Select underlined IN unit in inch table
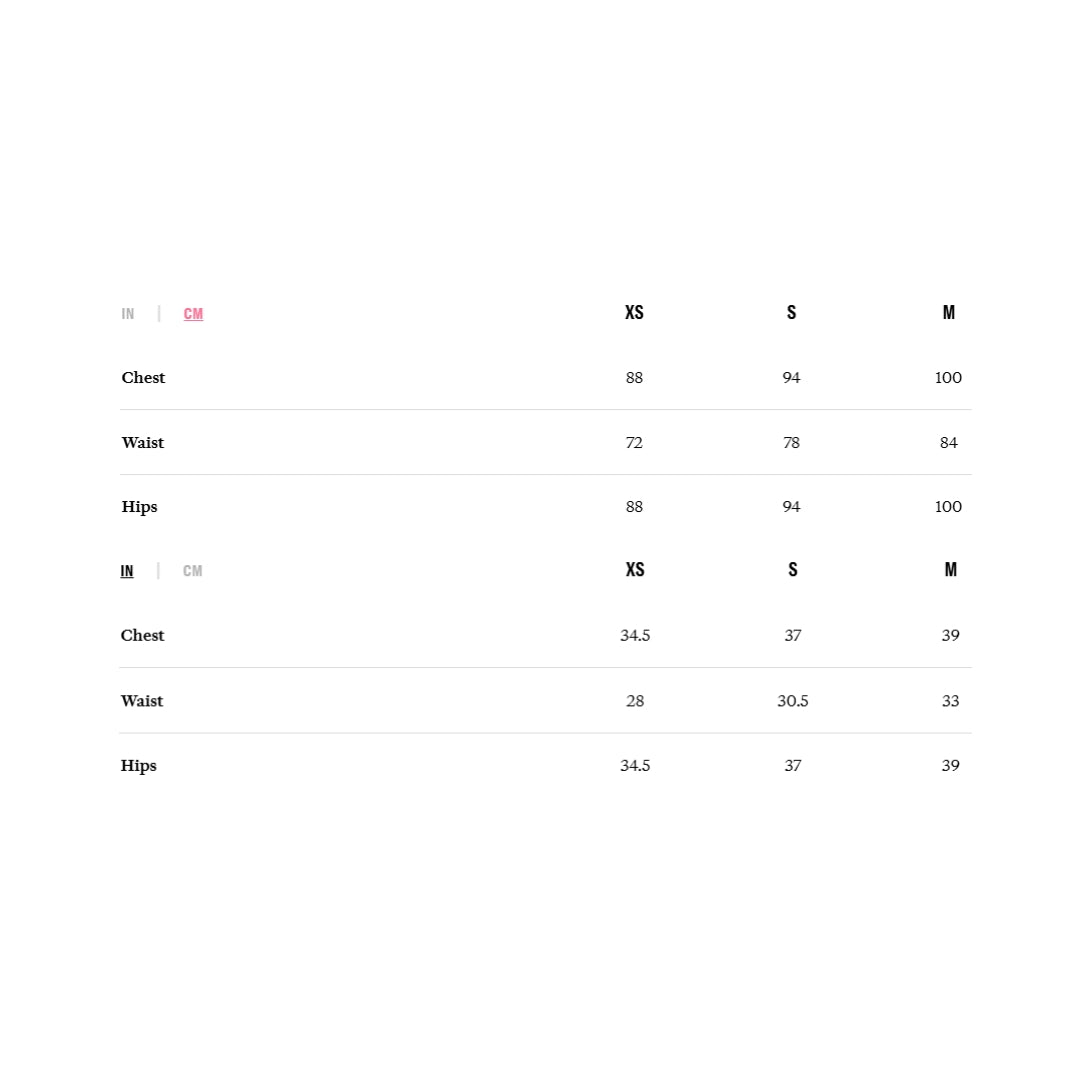This screenshot has height=1080, width=1080. [x=127, y=572]
